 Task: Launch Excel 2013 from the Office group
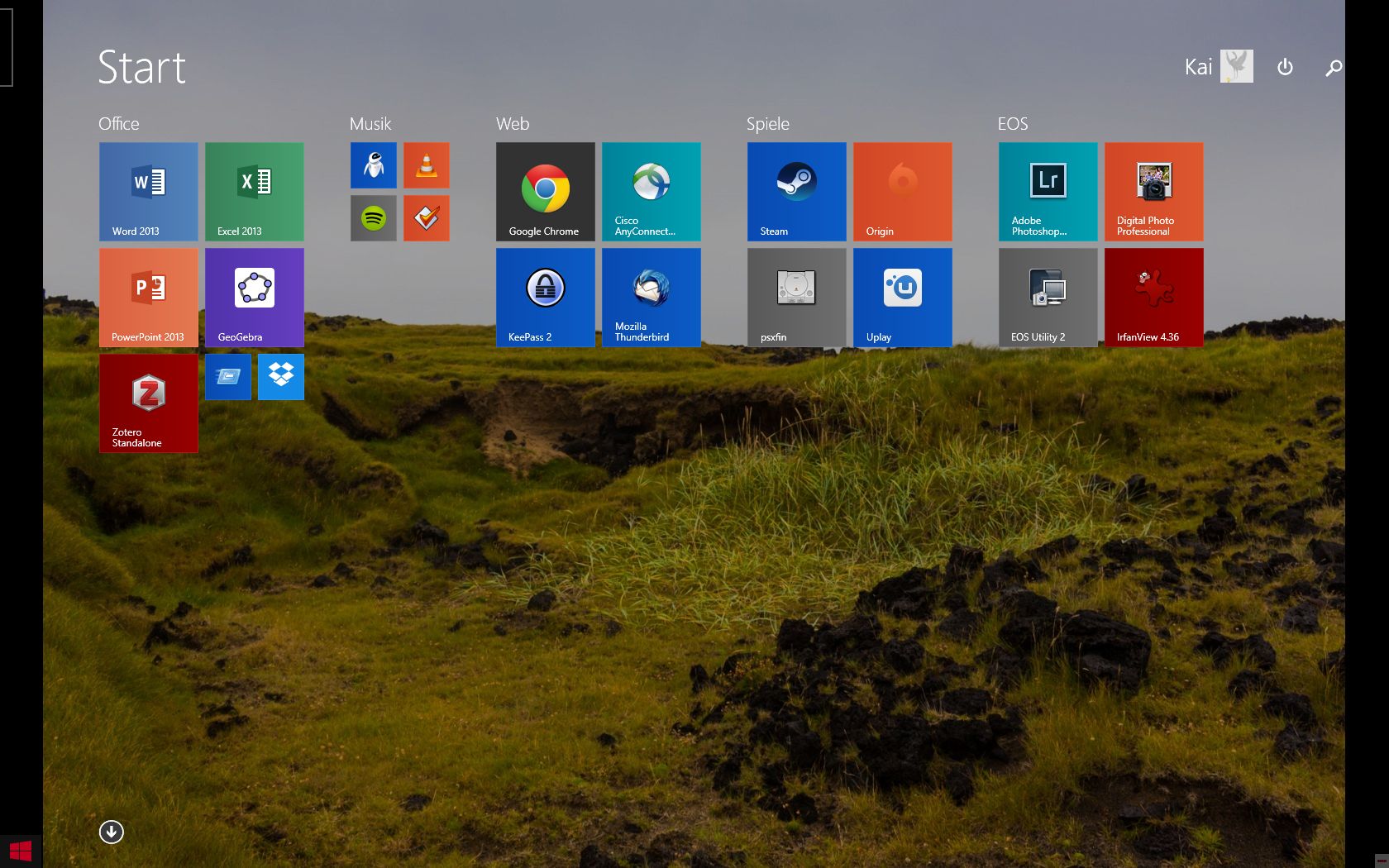tap(255, 192)
